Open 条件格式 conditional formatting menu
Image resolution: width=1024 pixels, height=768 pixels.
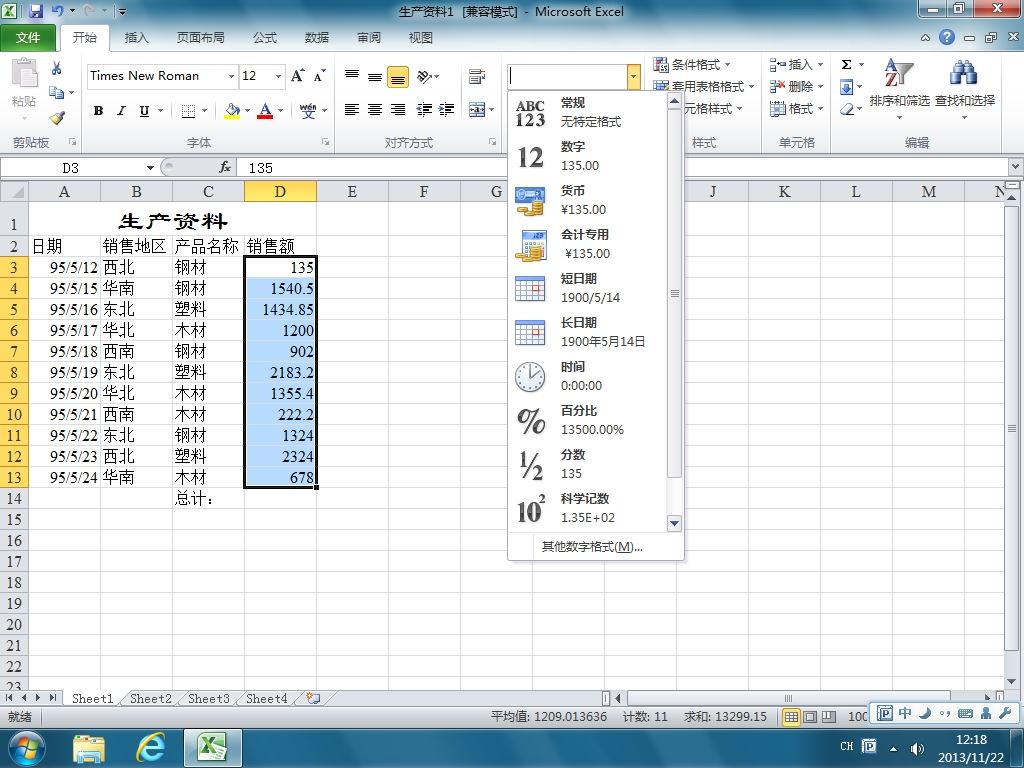tap(692, 65)
